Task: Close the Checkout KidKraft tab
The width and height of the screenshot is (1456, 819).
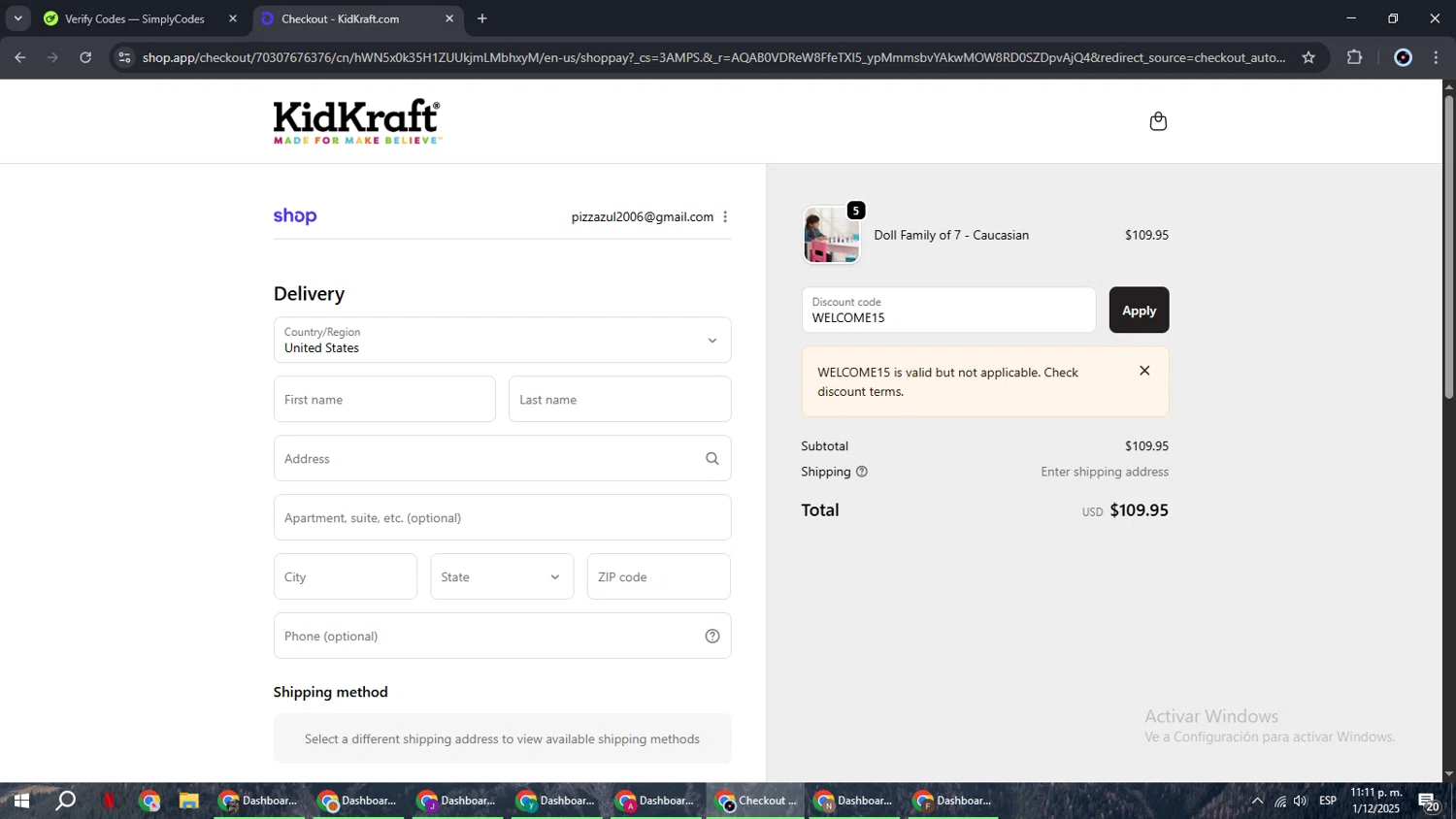Action: tap(449, 18)
